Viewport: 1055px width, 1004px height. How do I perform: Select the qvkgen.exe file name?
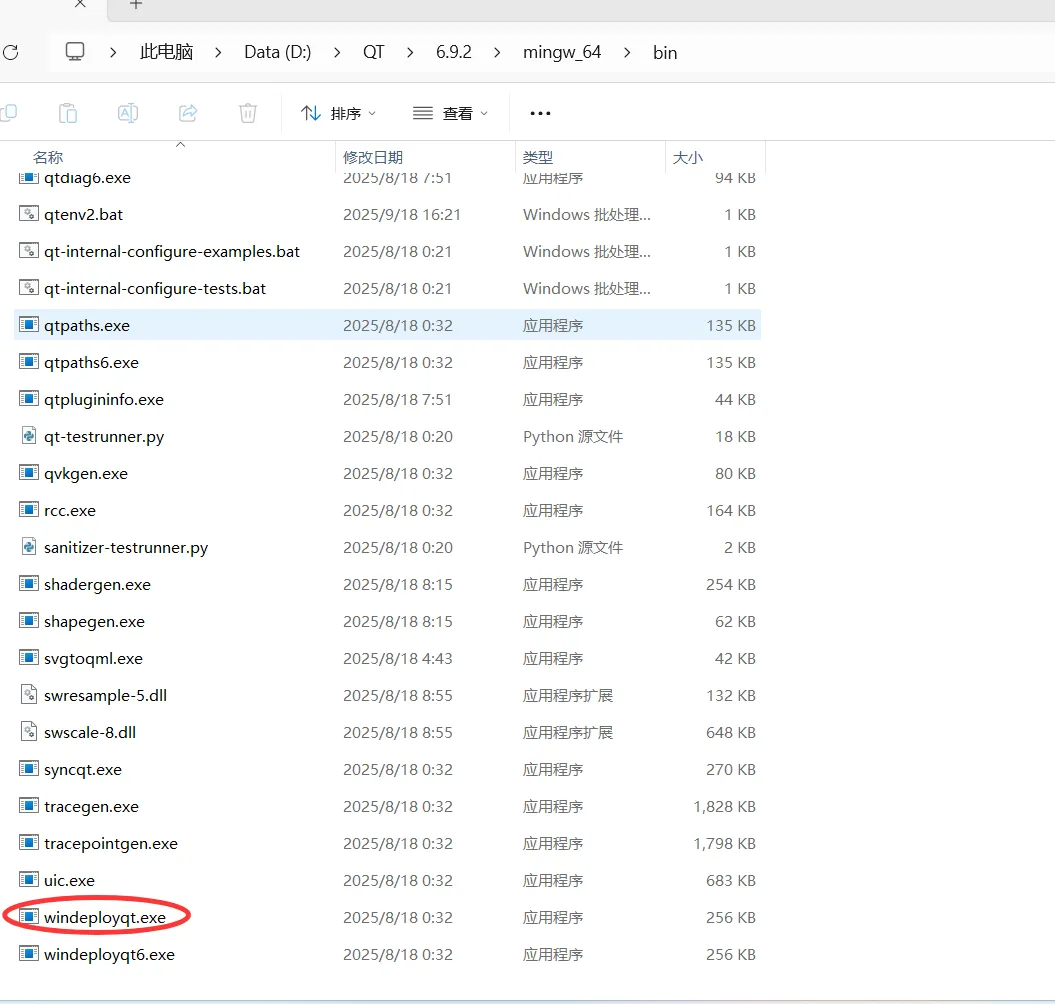[x=85, y=474]
